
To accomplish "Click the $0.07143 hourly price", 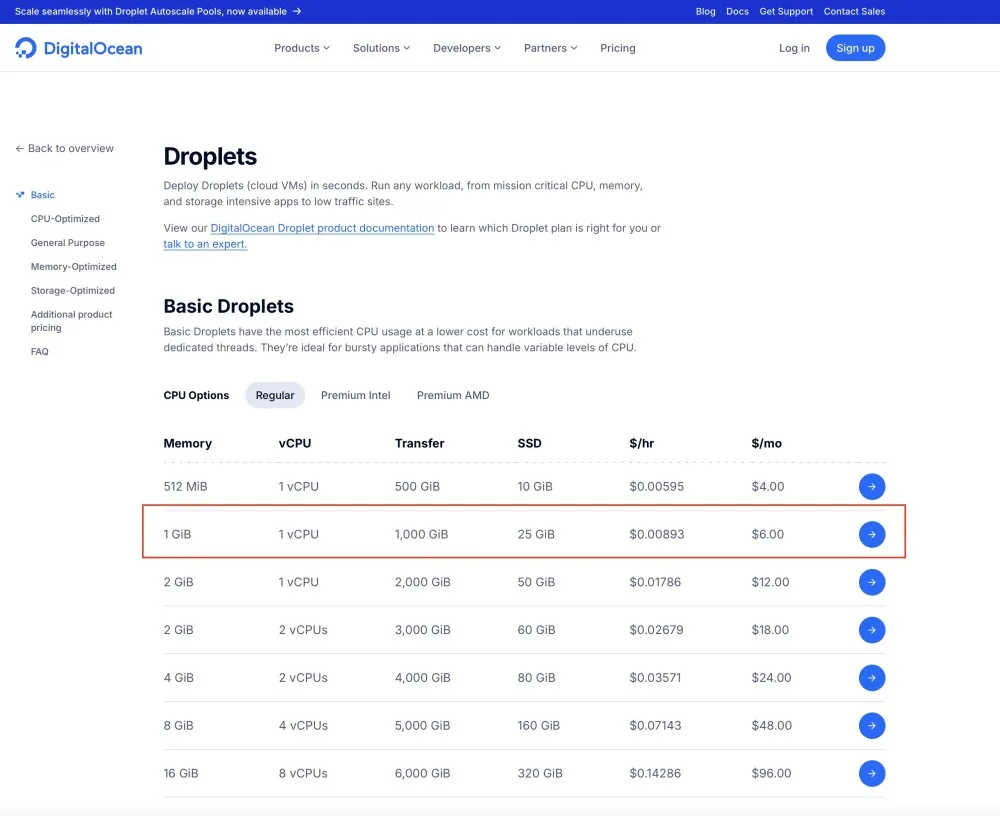I will [x=655, y=725].
